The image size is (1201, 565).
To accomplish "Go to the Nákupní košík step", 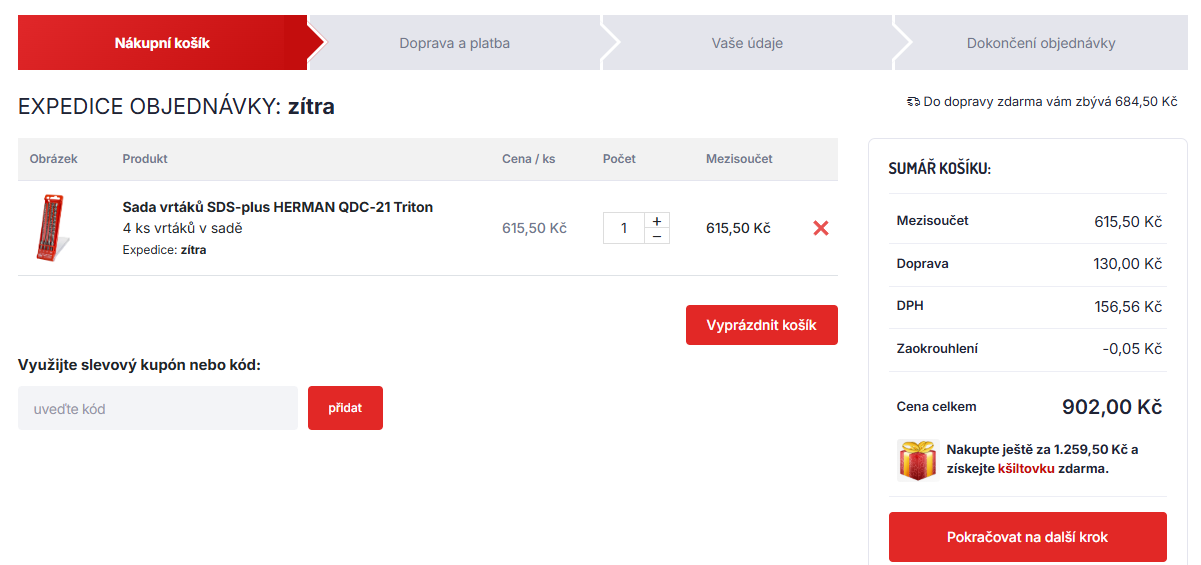I will [162, 43].
